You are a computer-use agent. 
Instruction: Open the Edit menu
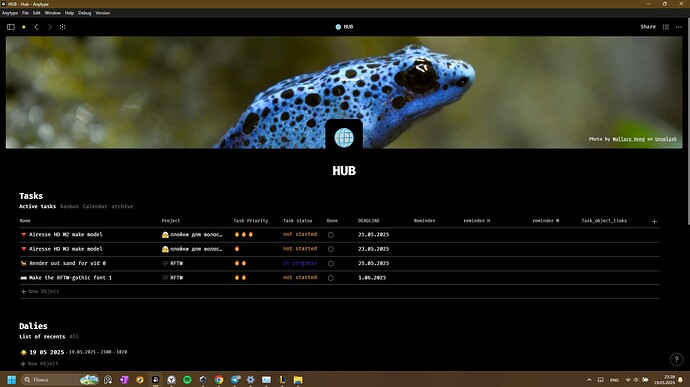pos(37,13)
